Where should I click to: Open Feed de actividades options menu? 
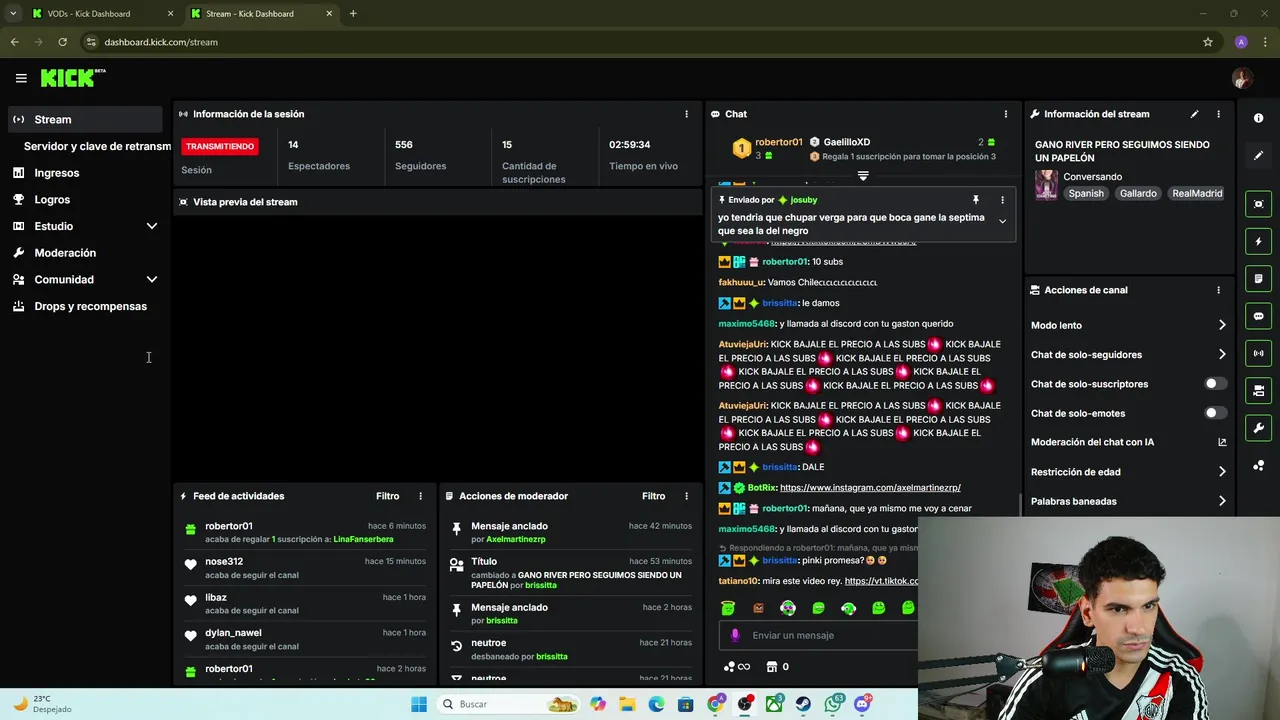tap(420, 496)
